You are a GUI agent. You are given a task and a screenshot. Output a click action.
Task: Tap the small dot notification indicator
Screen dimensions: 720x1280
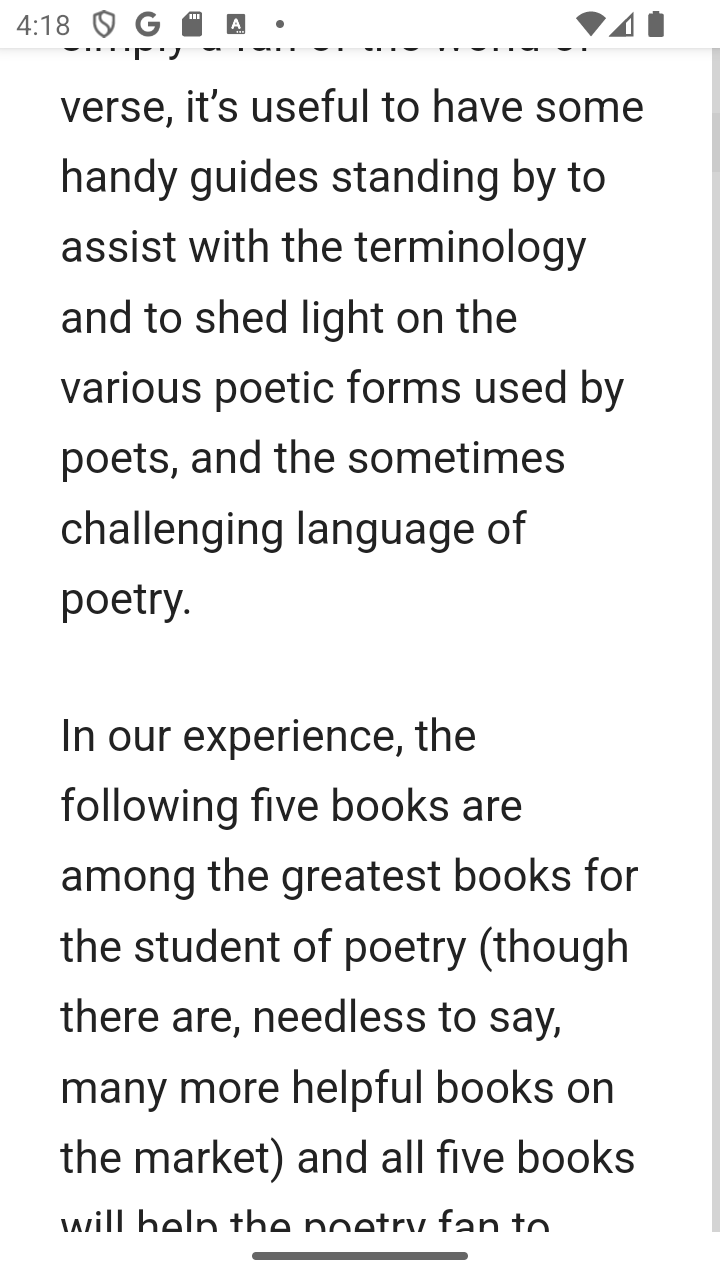[x=280, y=24]
